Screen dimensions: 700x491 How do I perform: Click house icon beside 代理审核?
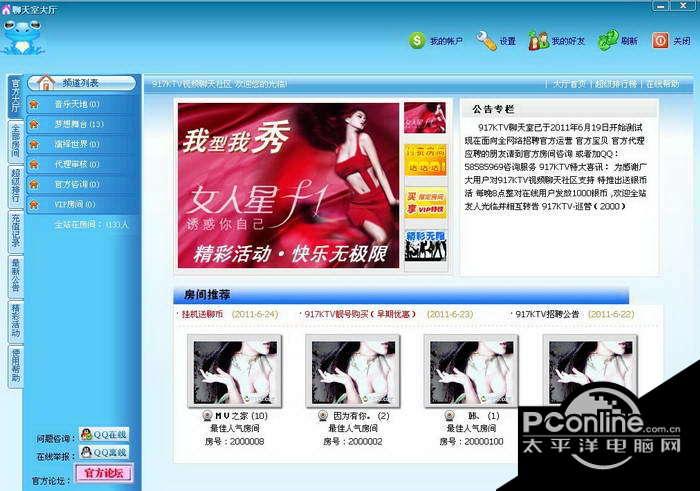point(34,164)
